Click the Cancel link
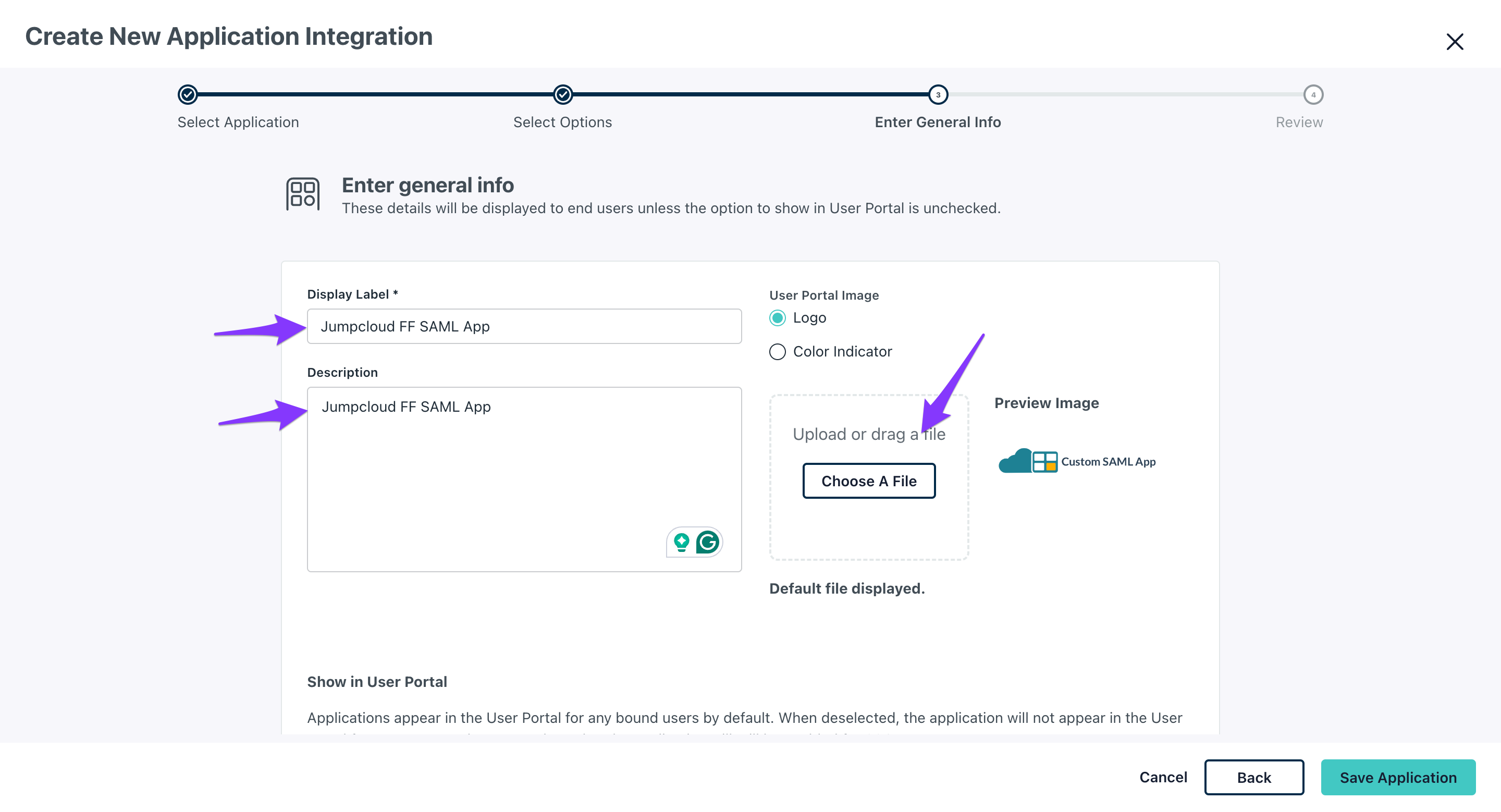1501x812 pixels. pos(1163,777)
